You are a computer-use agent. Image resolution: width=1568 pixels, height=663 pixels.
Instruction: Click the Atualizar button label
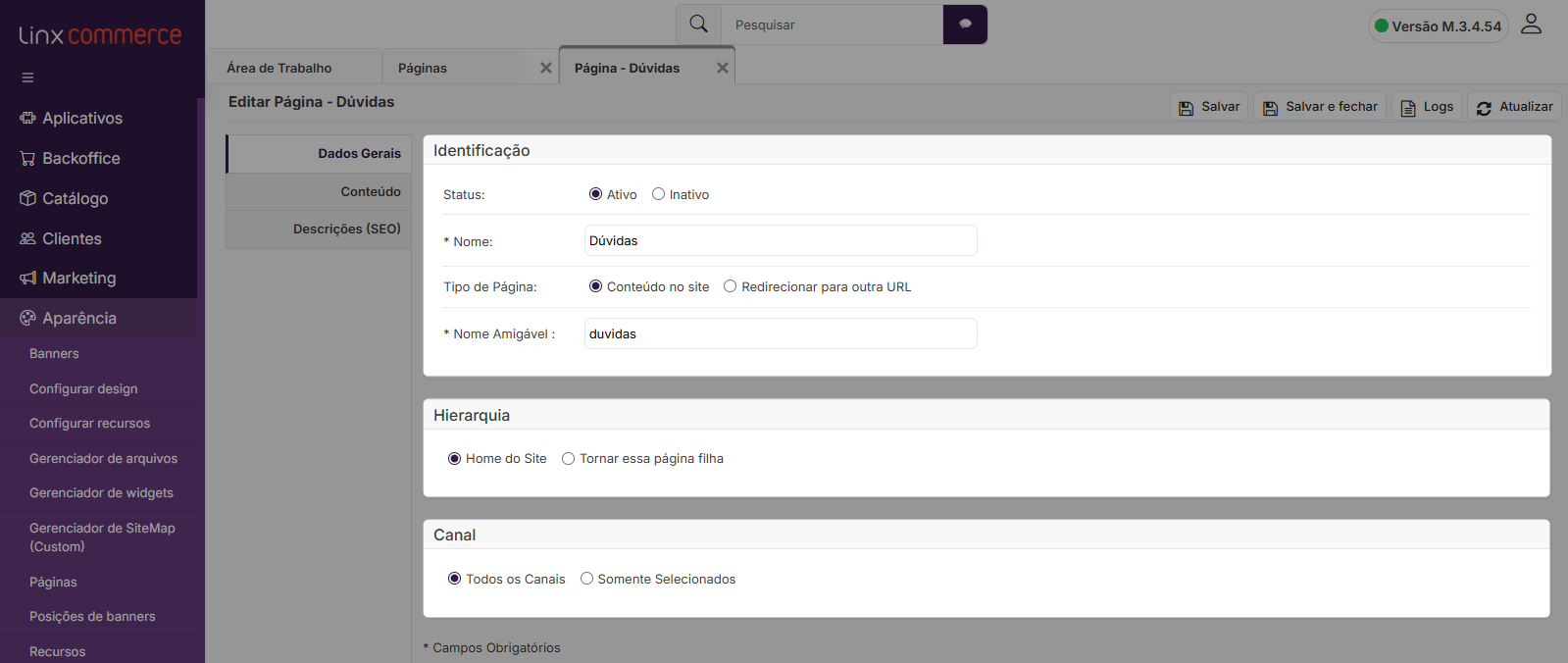1526,107
